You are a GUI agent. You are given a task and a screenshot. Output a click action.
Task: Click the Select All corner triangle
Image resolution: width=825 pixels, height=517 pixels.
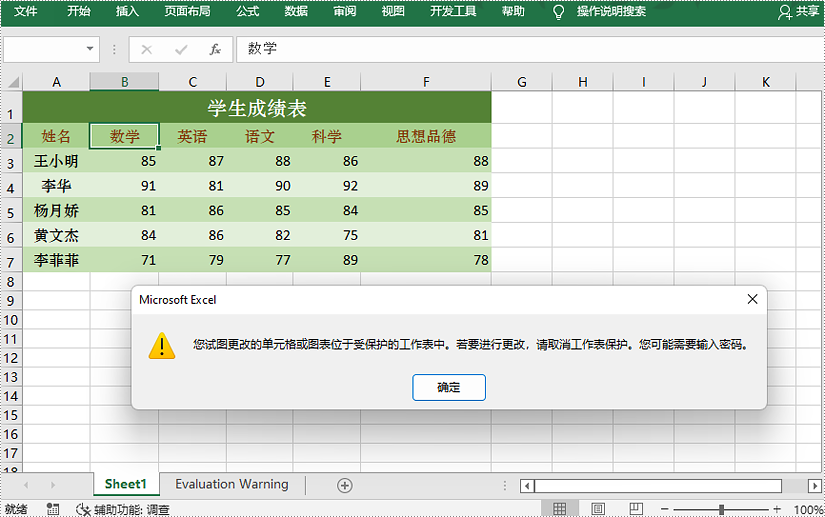click(13, 82)
